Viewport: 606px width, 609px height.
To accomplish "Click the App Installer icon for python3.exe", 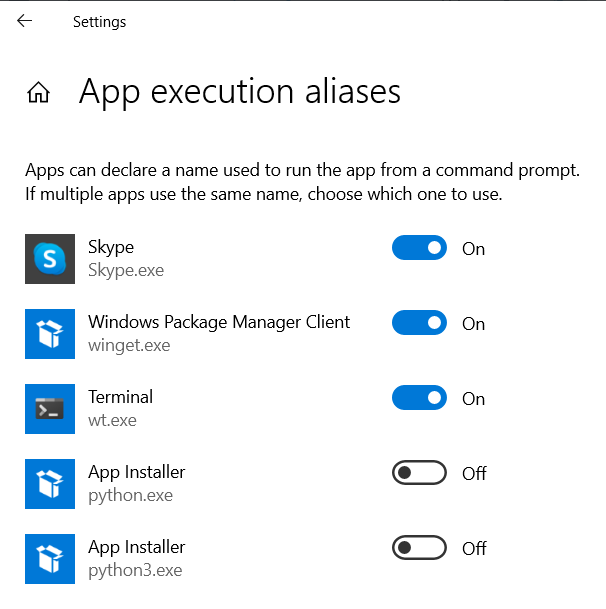I will click(50, 559).
